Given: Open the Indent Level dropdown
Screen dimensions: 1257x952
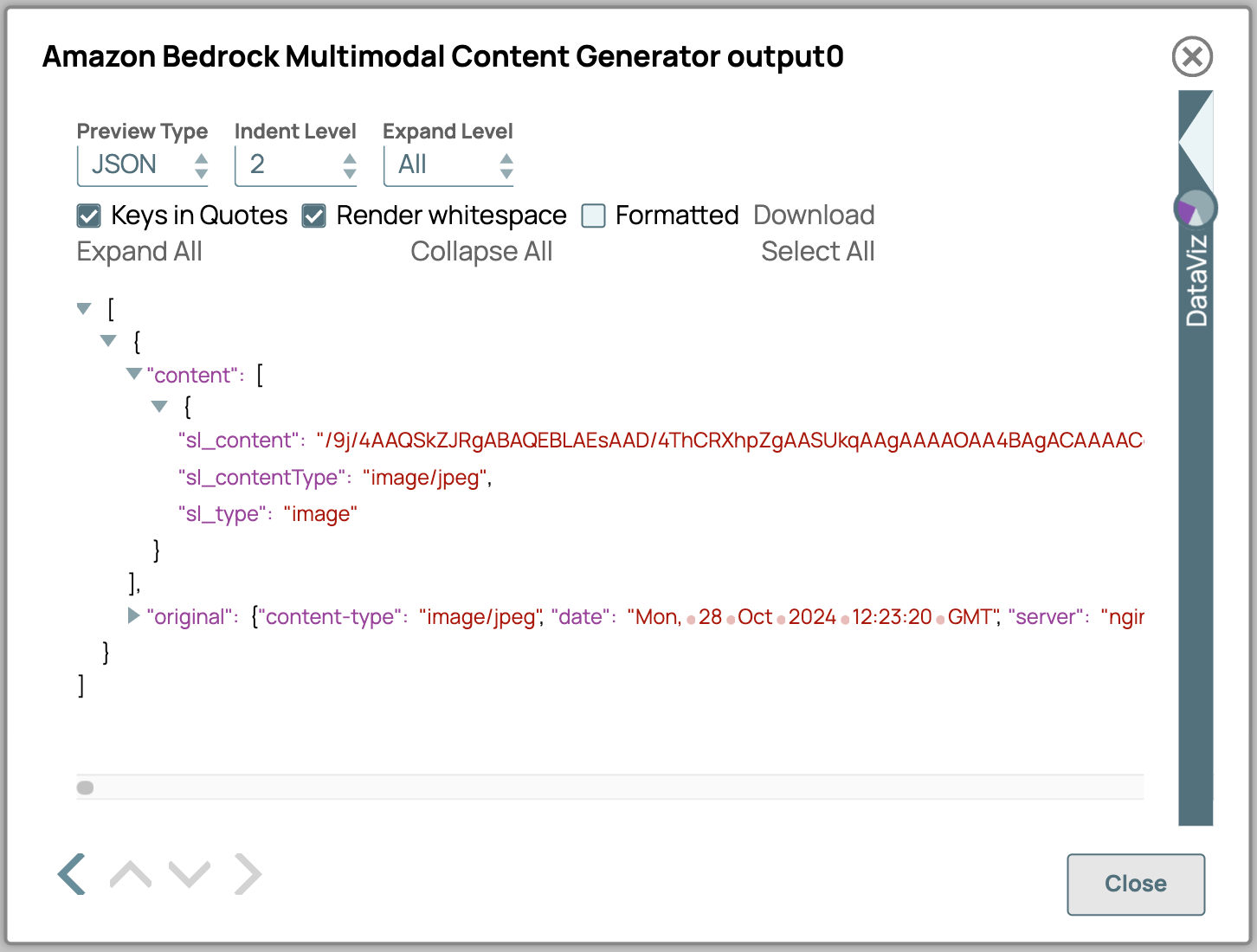Looking at the screenshot, I should [x=296, y=164].
